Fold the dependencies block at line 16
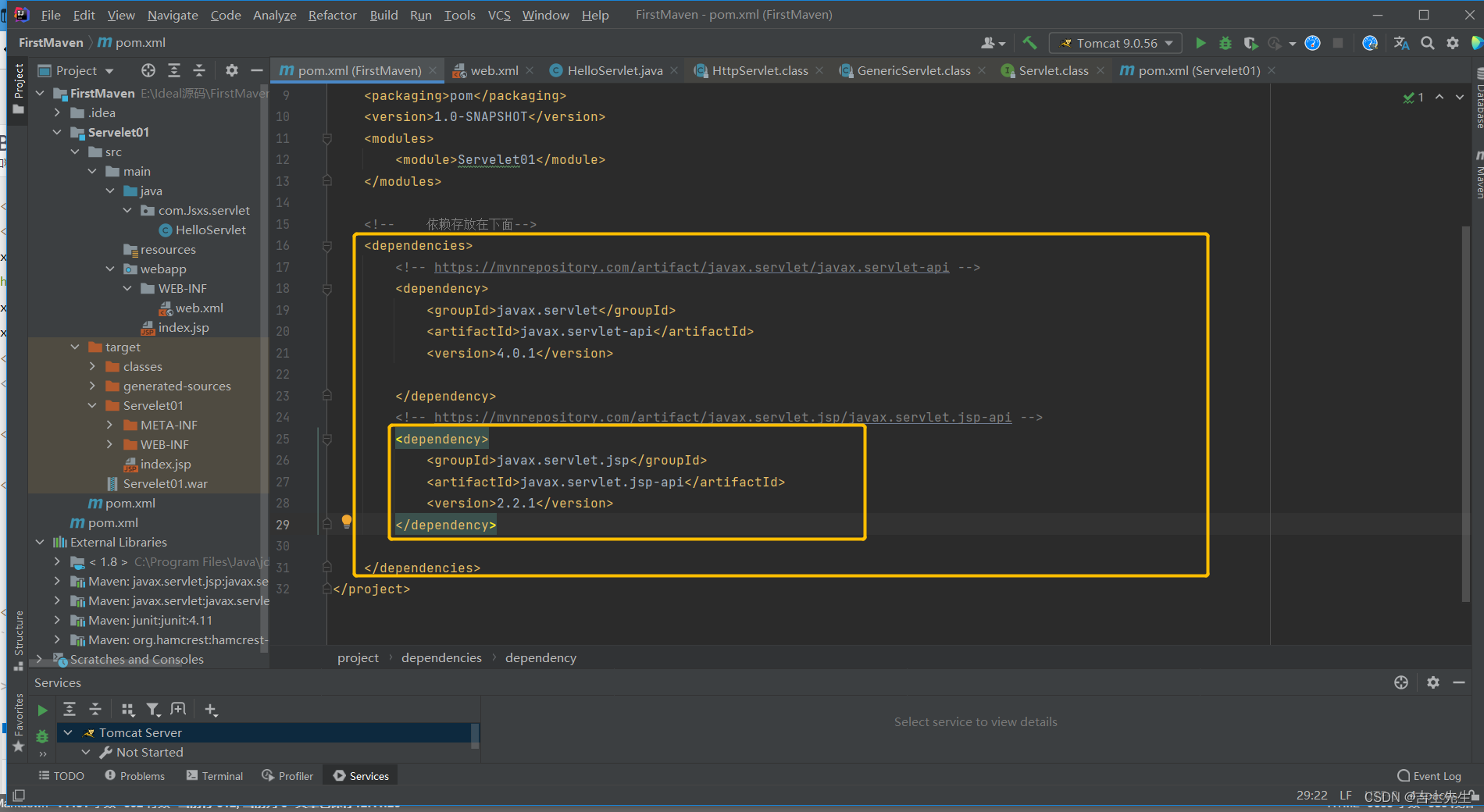Image resolution: width=1484 pixels, height=812 pixels. [327, 246]
